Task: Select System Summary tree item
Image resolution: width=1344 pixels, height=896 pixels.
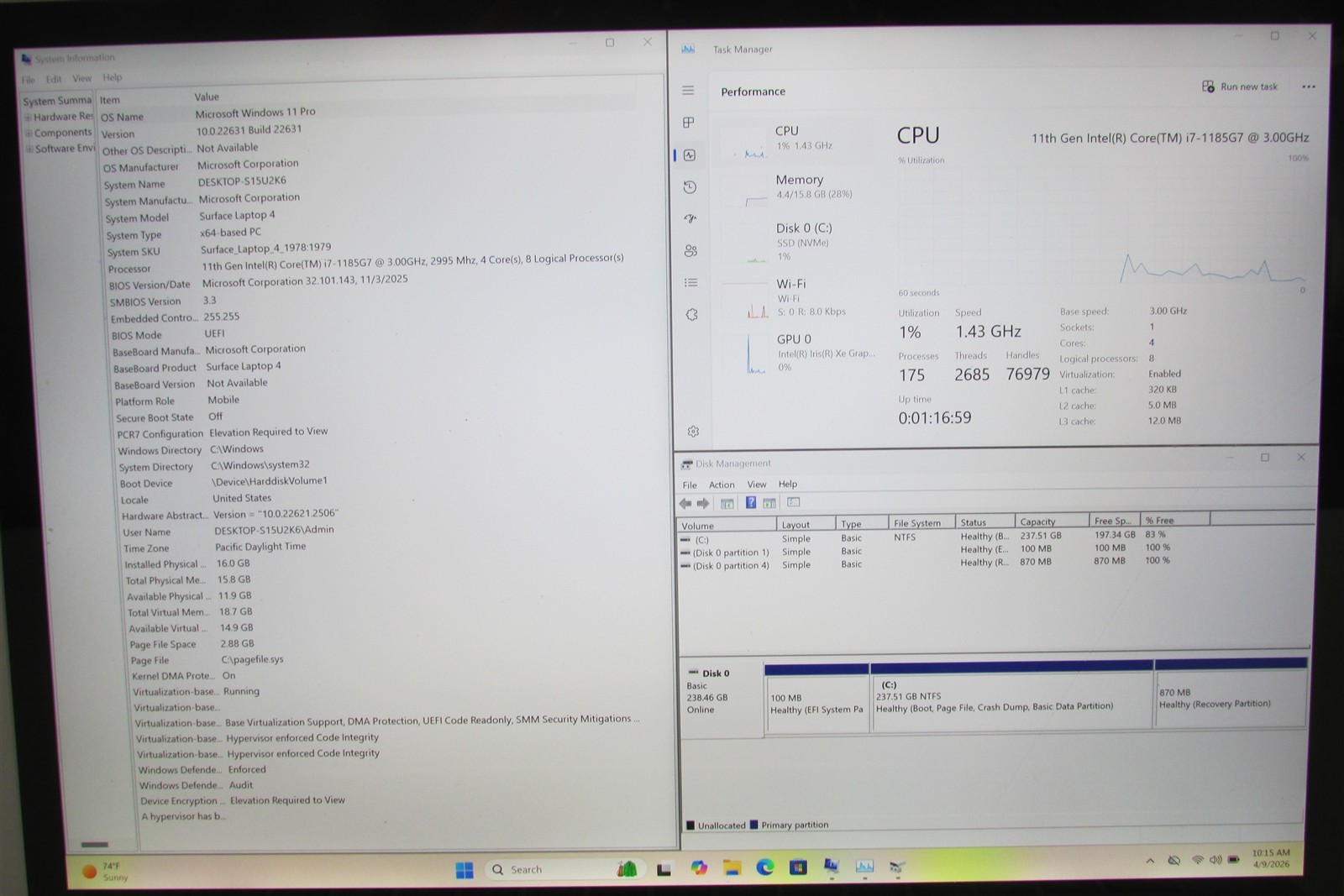Action: [57, 101]
